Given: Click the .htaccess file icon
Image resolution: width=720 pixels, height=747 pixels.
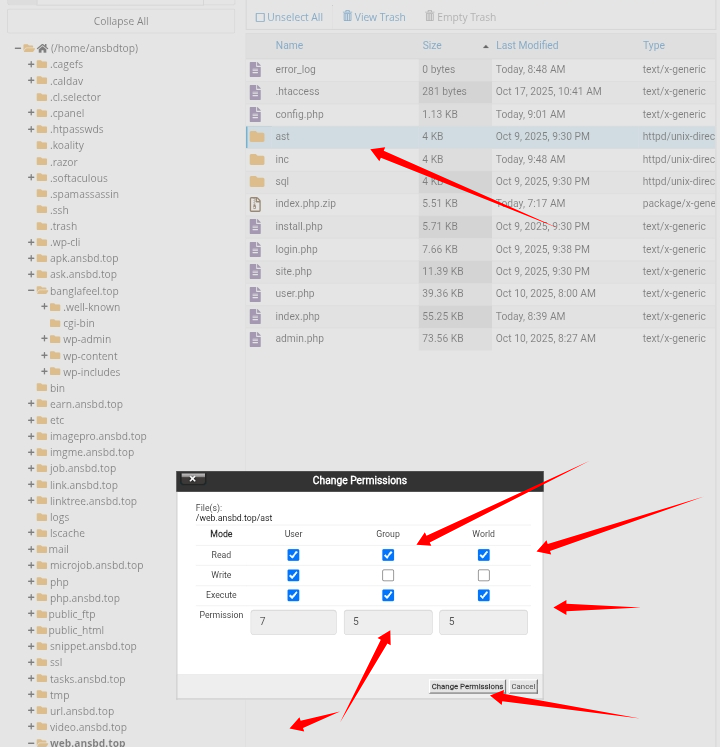Looking at the screenshot, I should 256,92.
